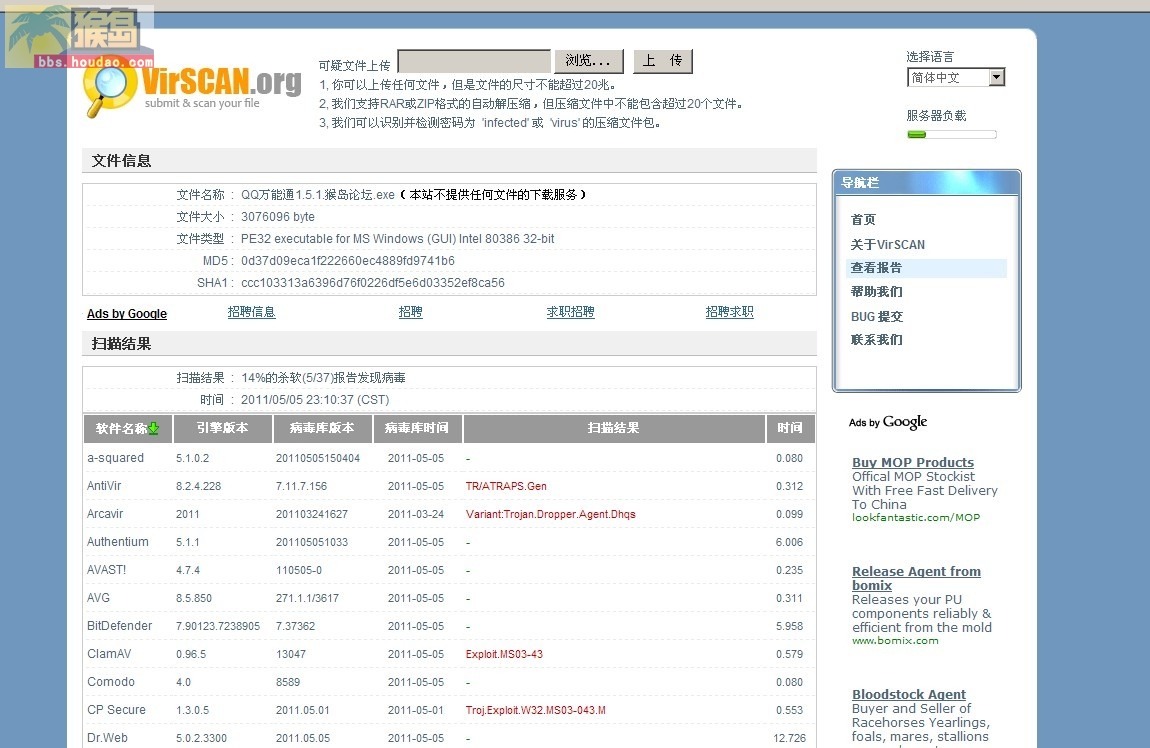Viewport: 1150px width, 748px height.
Task: Open 关于VirSCAN navigation item
Action: click(x=887, y=245)
